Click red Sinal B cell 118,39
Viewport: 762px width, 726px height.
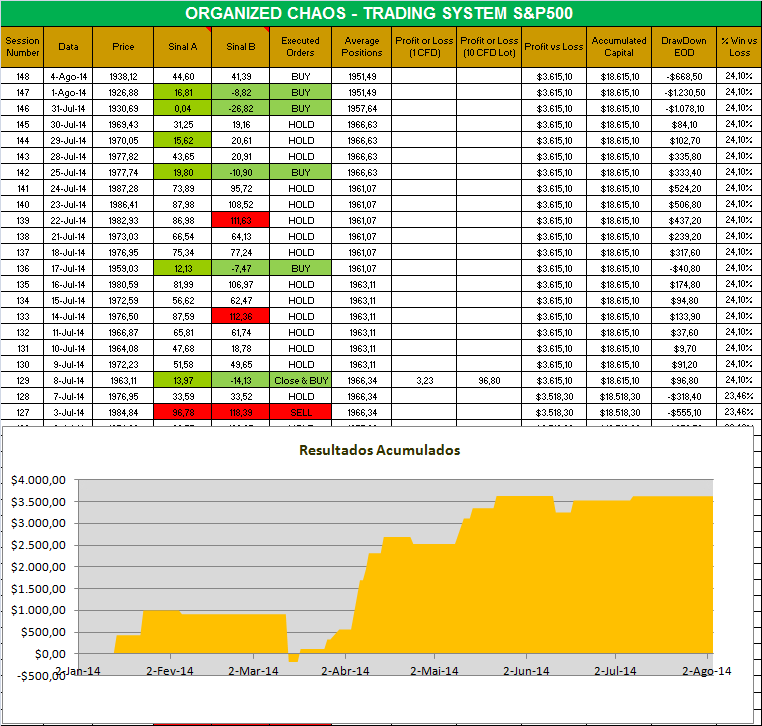click(241, 413)
